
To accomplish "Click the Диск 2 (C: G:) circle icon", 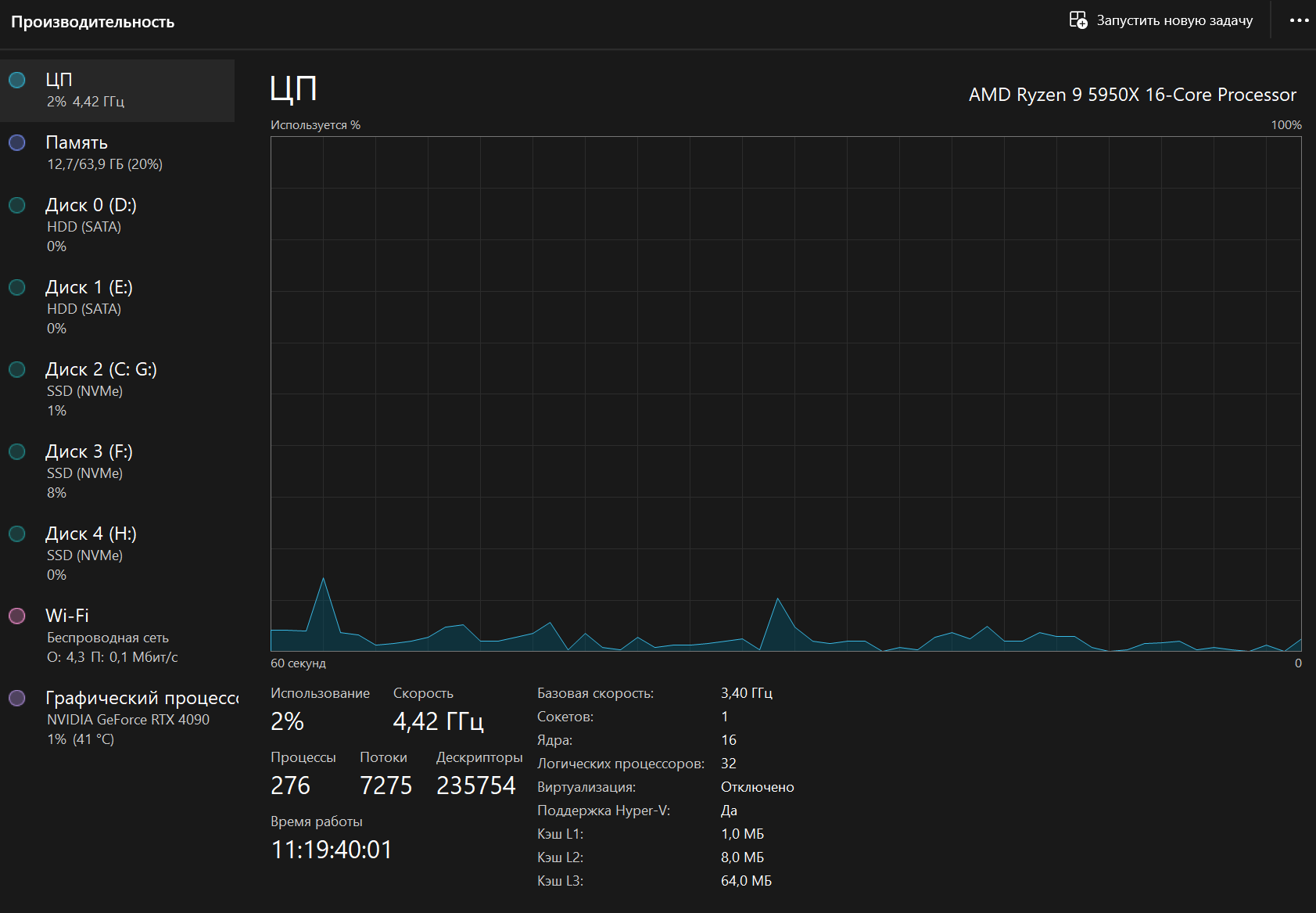I will 17,369.
